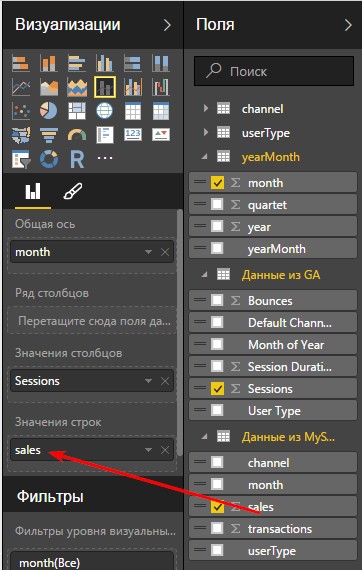Select the donut chart visualization icon

point(49,159)
